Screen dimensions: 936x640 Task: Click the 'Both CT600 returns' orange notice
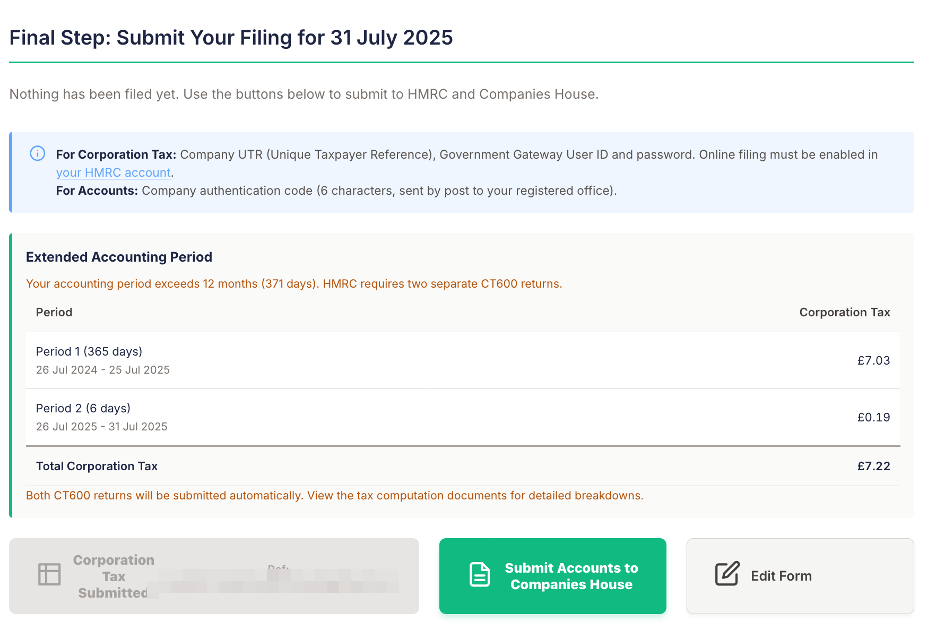(x=335, y=496)
